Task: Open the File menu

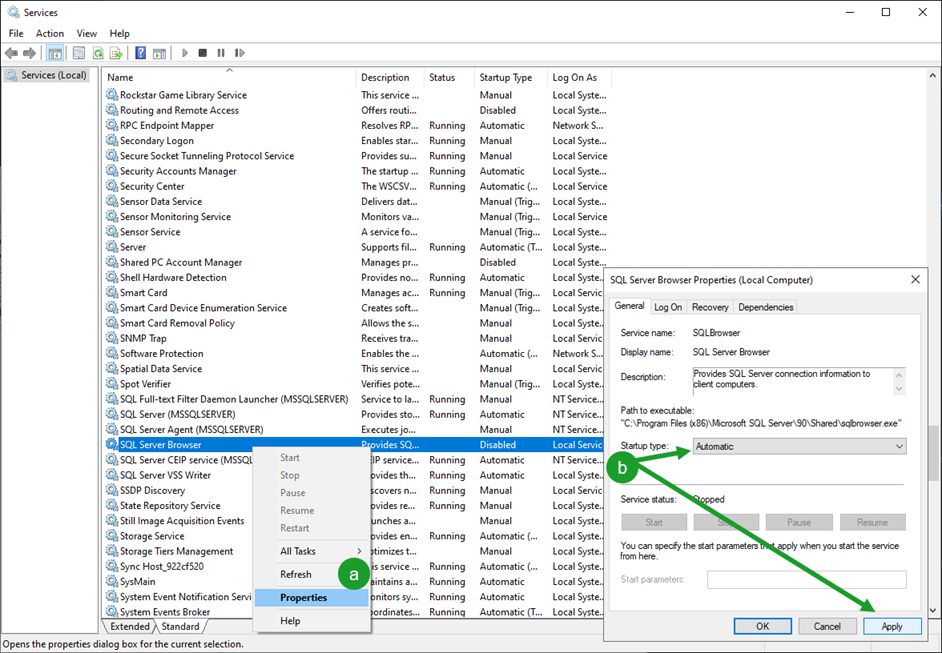Action: pyautogui.click(x=16, y=34)
